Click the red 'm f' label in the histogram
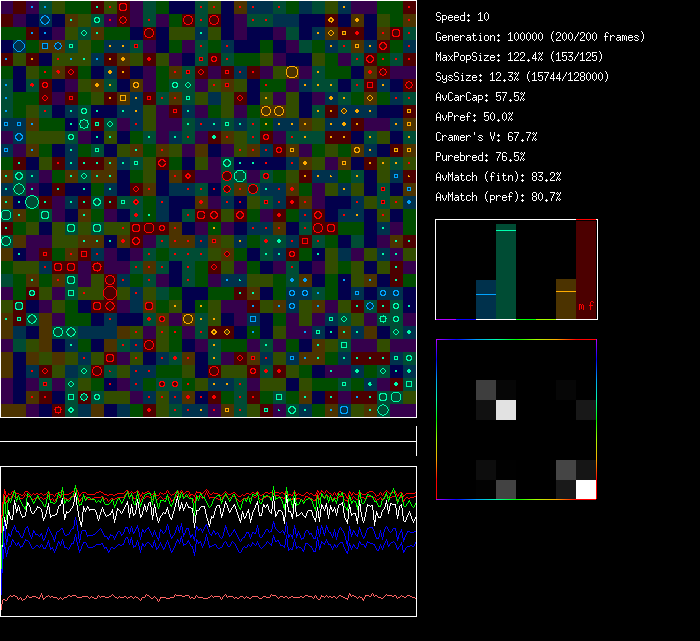This screenshot has width=700, height=641. 586,306
